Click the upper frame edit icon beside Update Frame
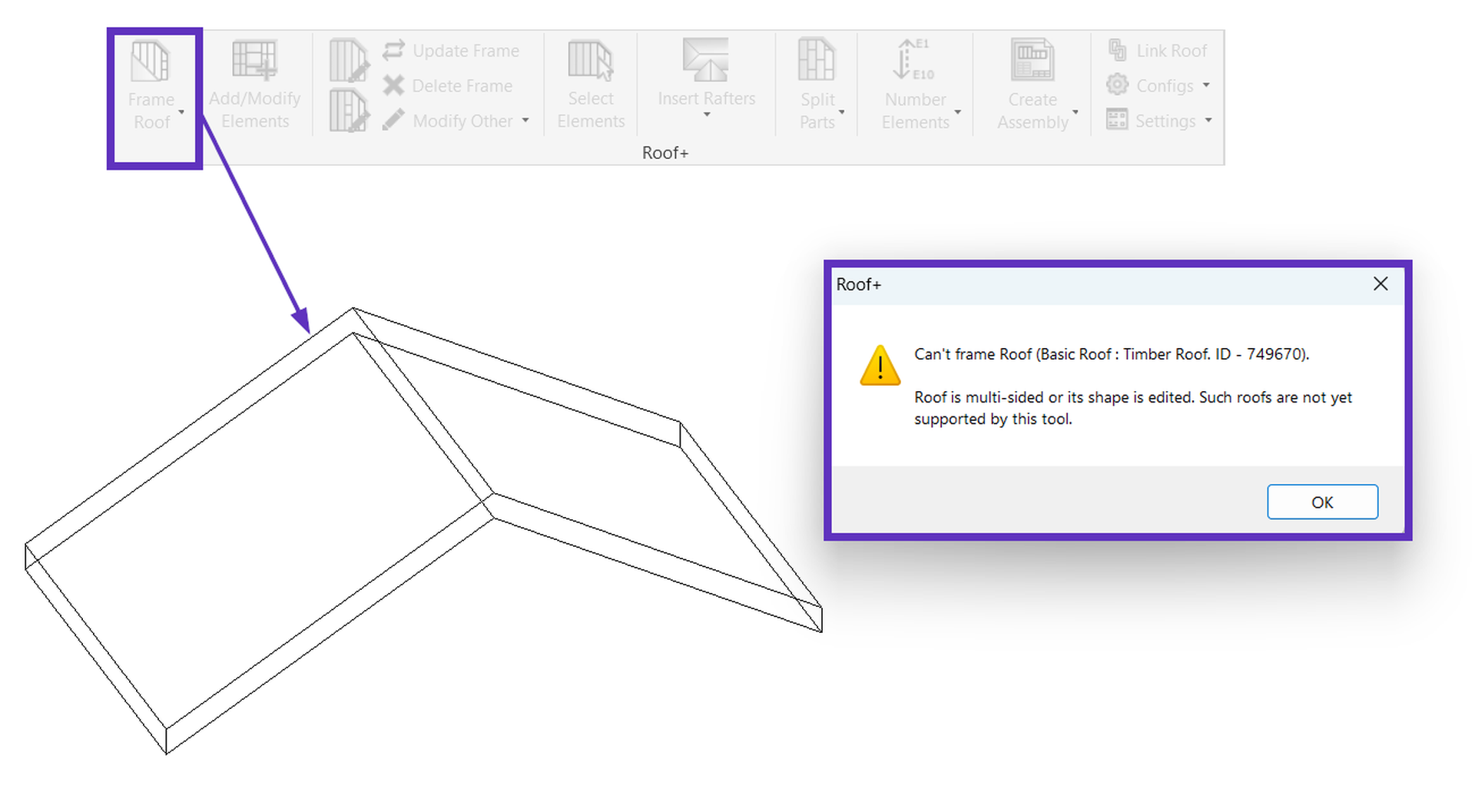This screenshot has width=1475, height=812. (x=349, y=61)
